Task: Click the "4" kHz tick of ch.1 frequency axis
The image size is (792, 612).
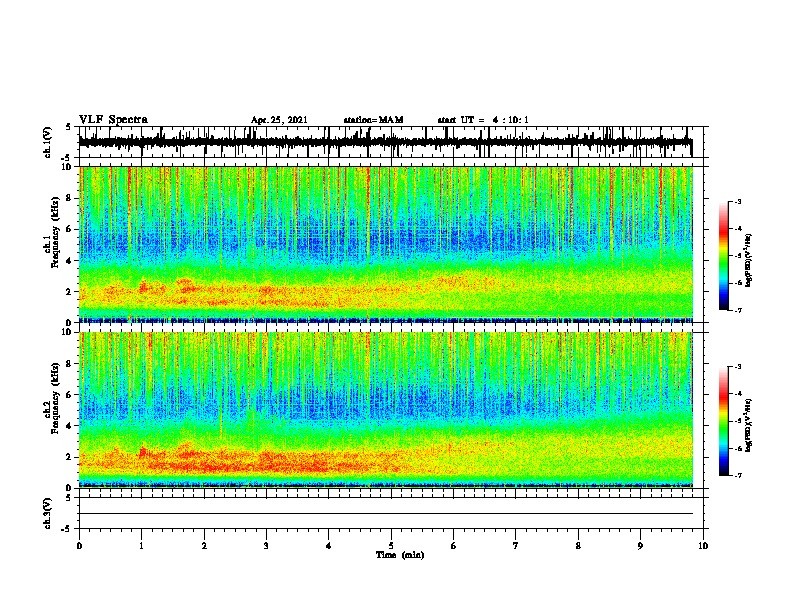Action: (x=71, y=261)
